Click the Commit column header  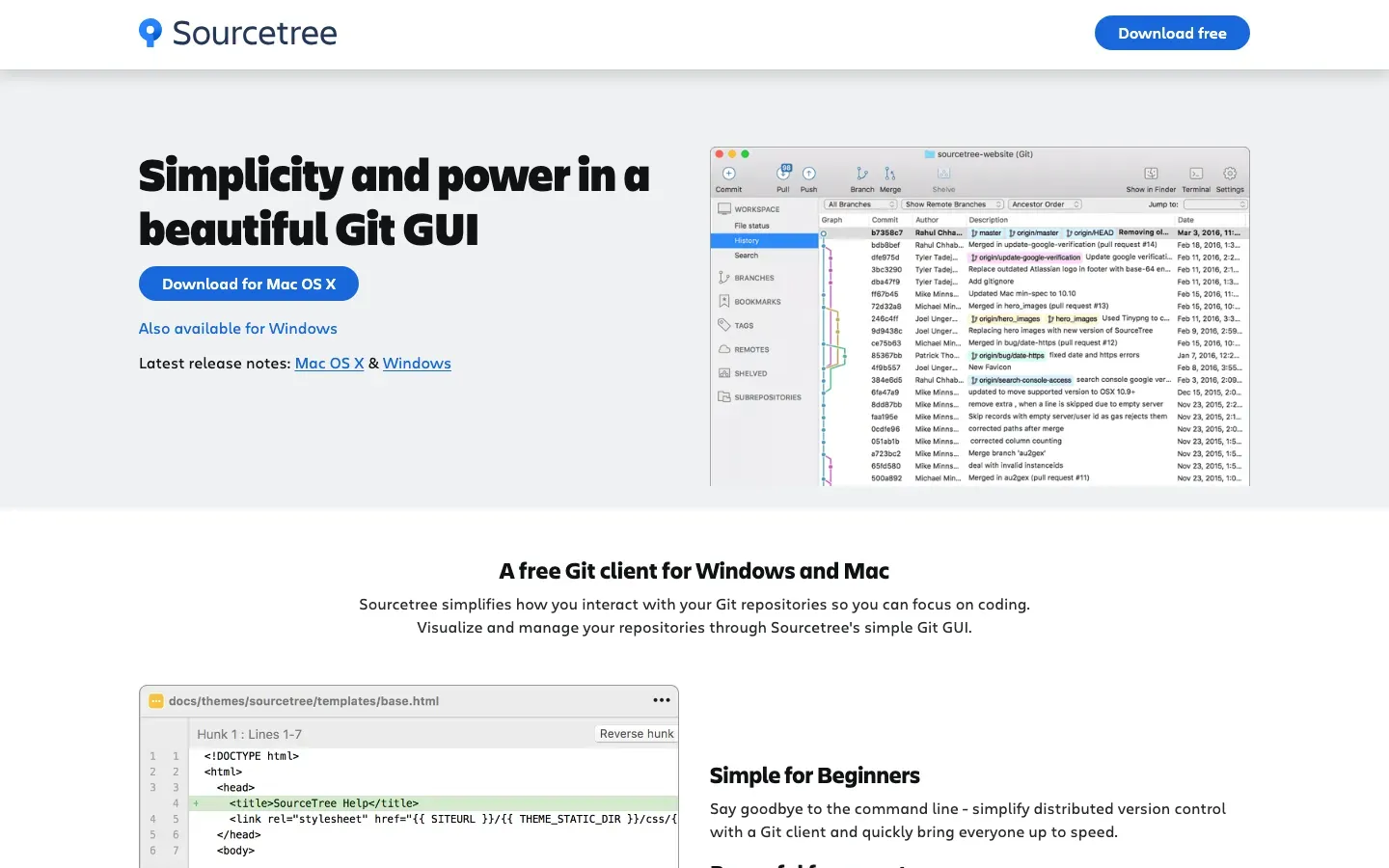[885, 220]
